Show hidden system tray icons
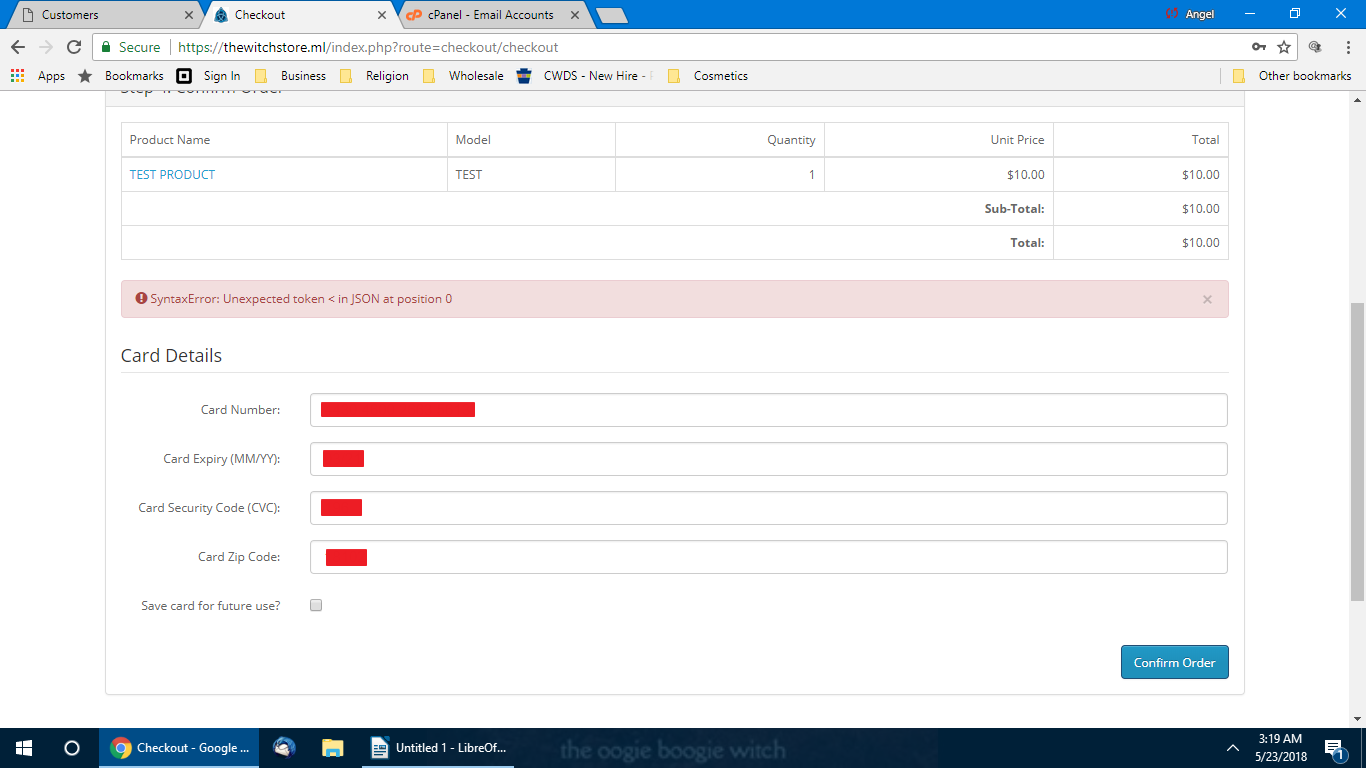Viewport: 1366px width, 768px height. pyautogui.click(x=1233, y=748)
